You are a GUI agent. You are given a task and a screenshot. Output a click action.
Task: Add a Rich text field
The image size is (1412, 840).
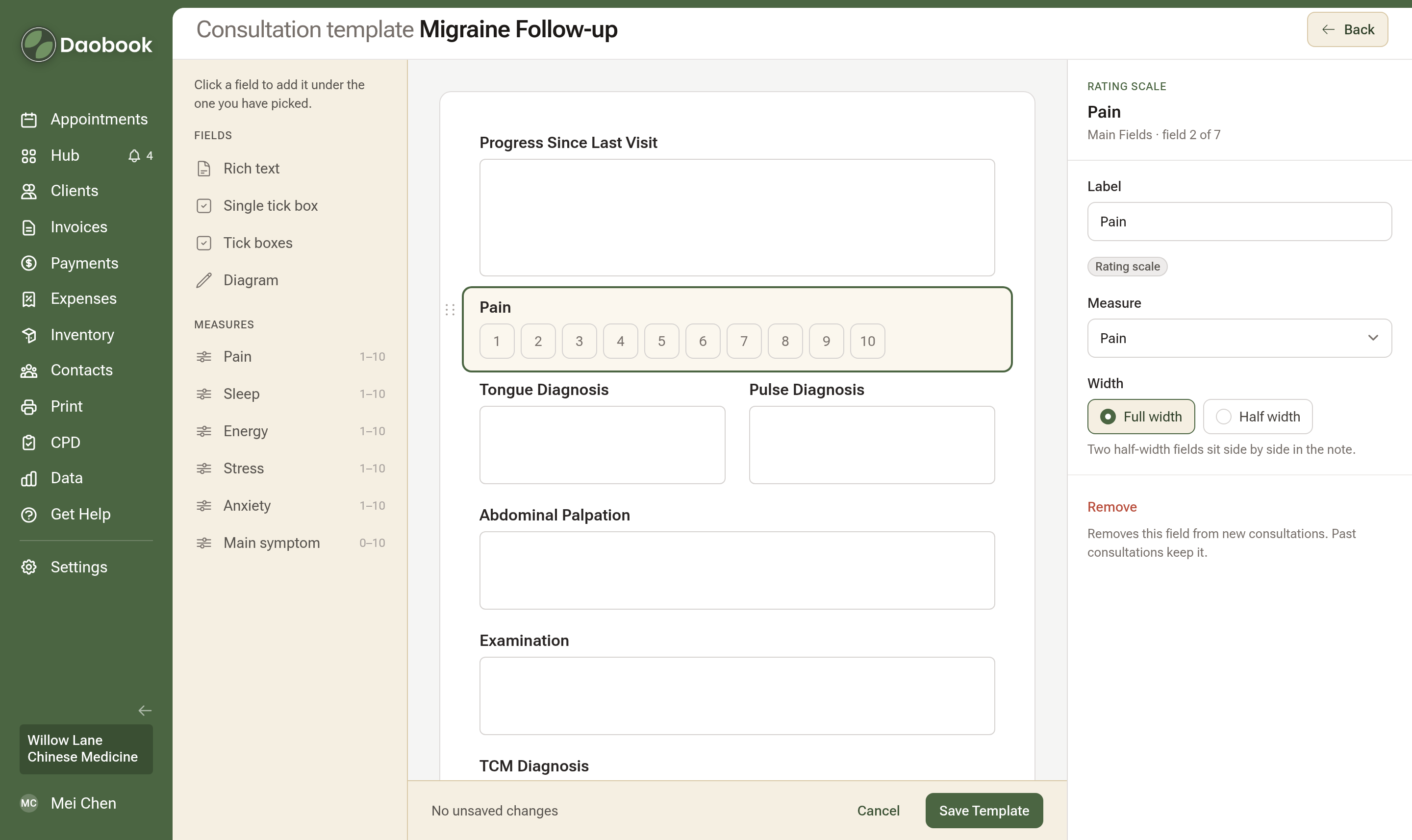pyautogui.click(x=290, y=169)
